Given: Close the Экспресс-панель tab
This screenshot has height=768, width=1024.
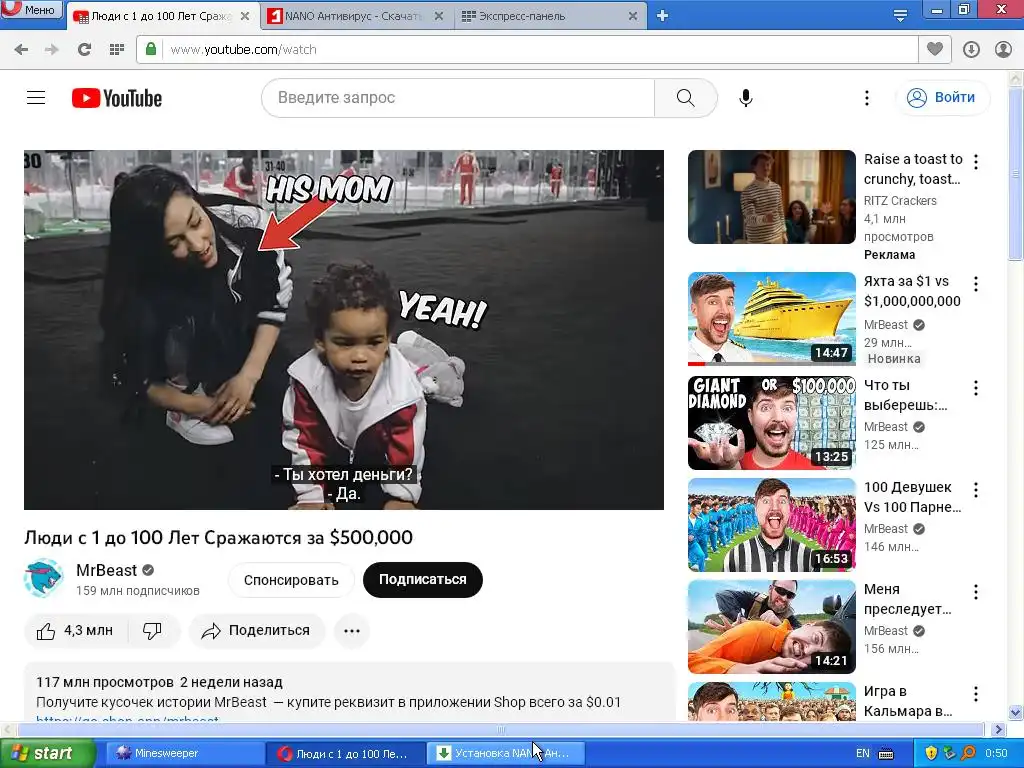Looking at the screenshot, I should [x=632, y=16].
